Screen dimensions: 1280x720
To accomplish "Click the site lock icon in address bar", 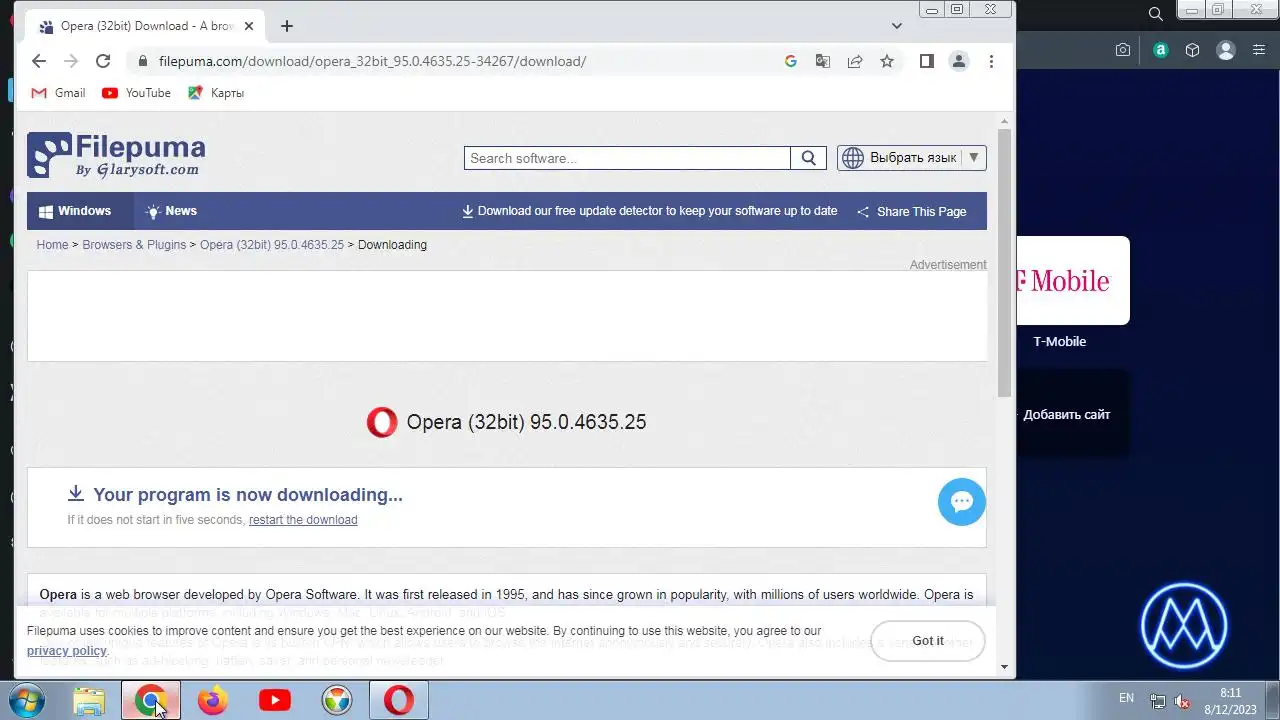I will [x=143, y=61].
